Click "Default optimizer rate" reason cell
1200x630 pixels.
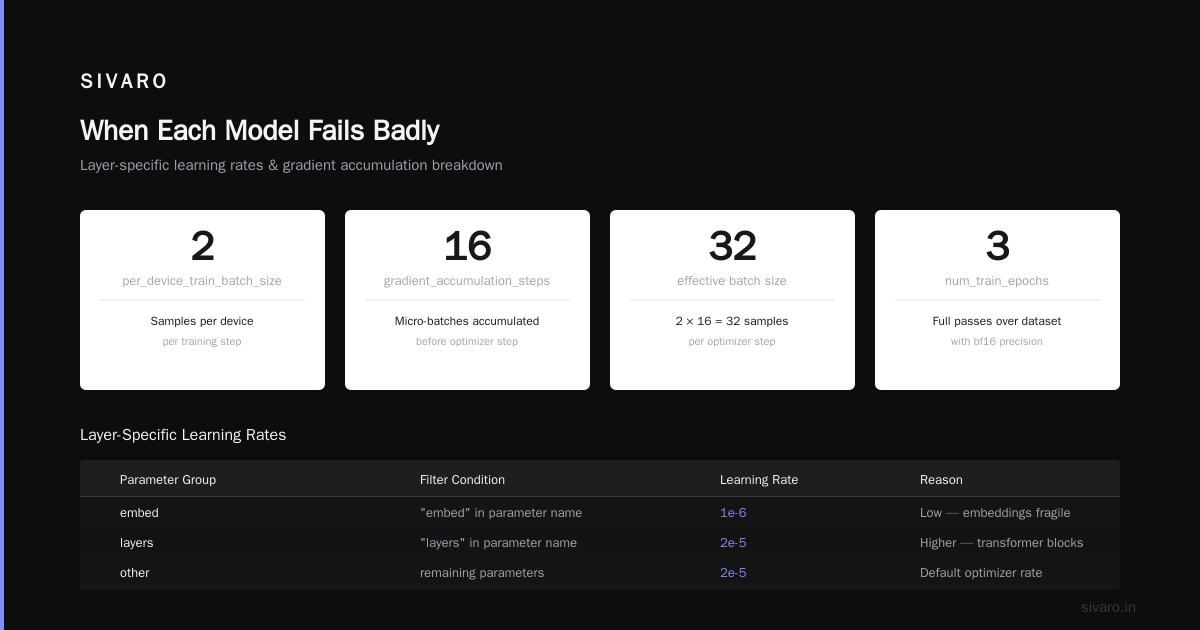point(981,573)
